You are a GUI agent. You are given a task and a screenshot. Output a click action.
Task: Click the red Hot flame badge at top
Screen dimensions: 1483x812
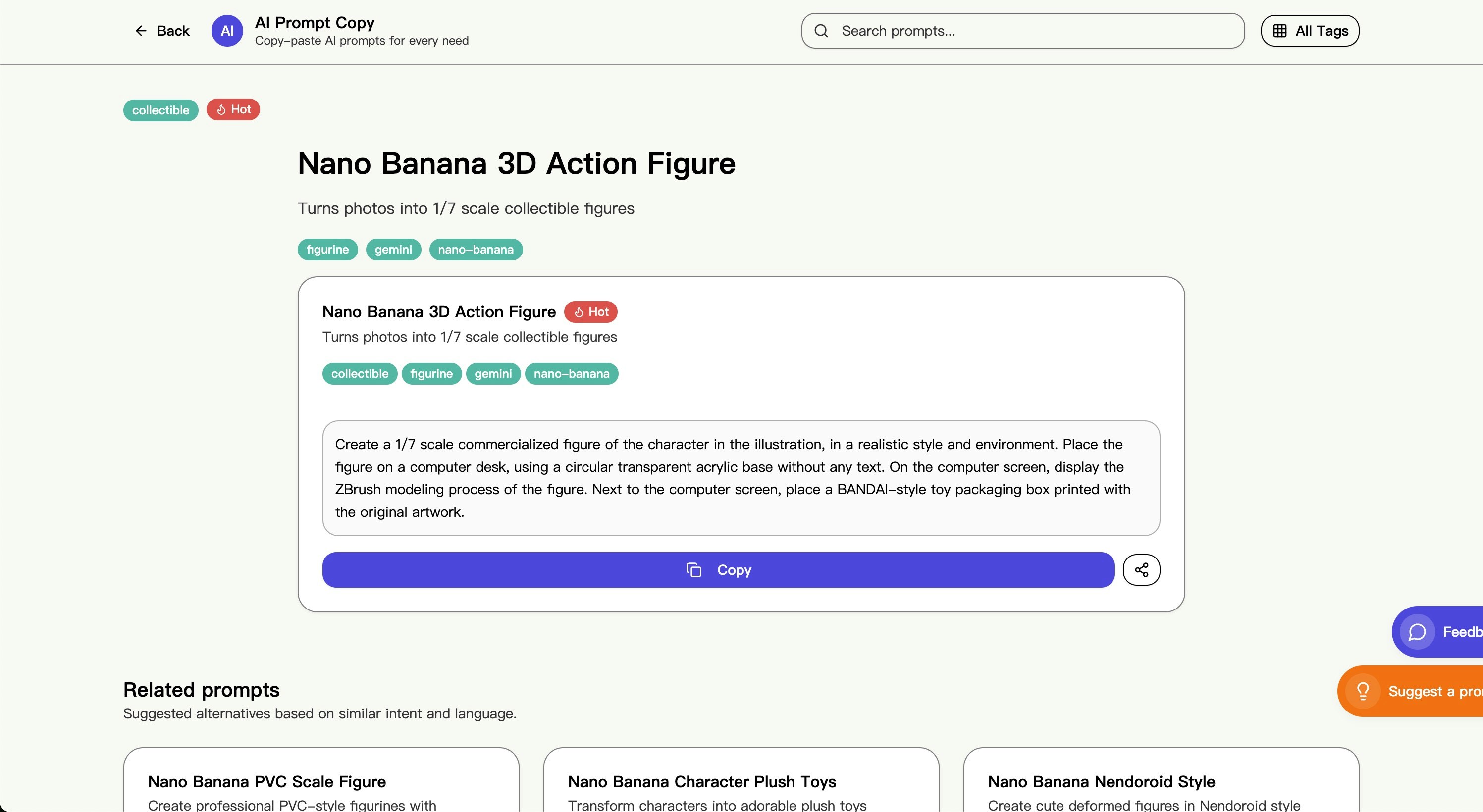click(233, 109)
